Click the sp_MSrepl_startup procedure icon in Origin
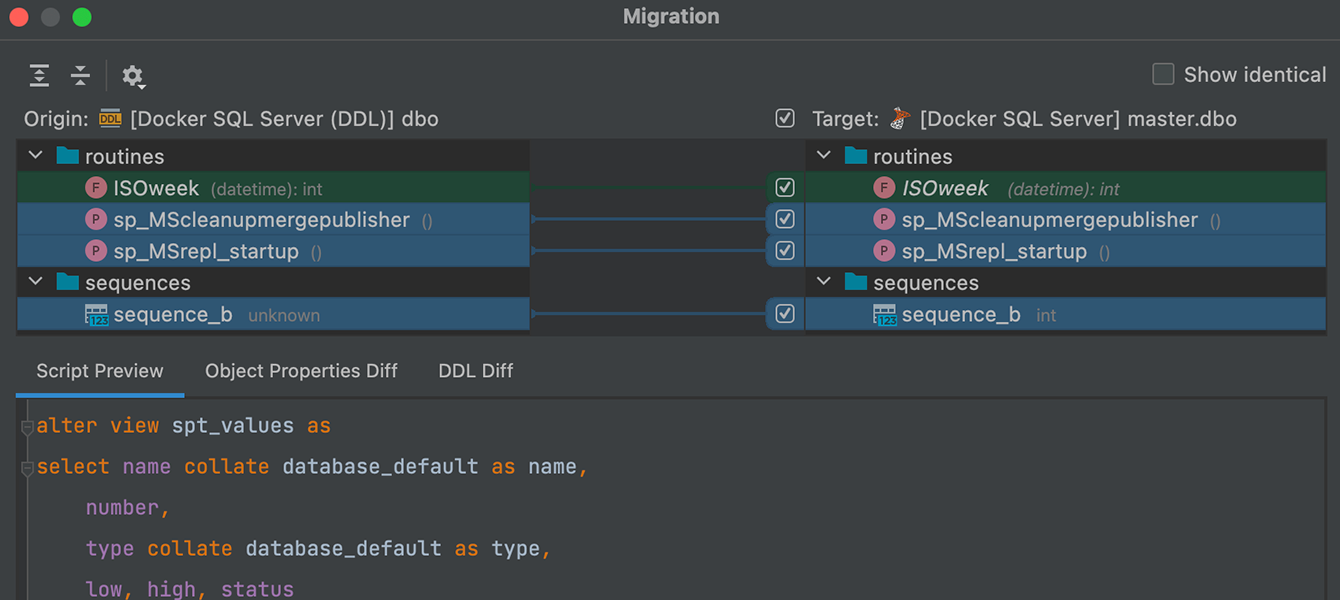 tap(96, 251)
